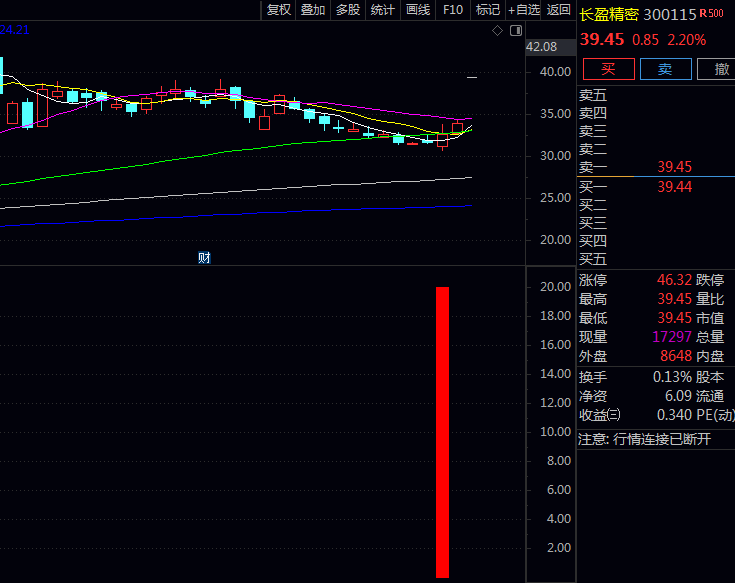Image resolution: width=735 pixels, height=583 pixels.
Task: Click stock code 300115
Action: point(670,15)
